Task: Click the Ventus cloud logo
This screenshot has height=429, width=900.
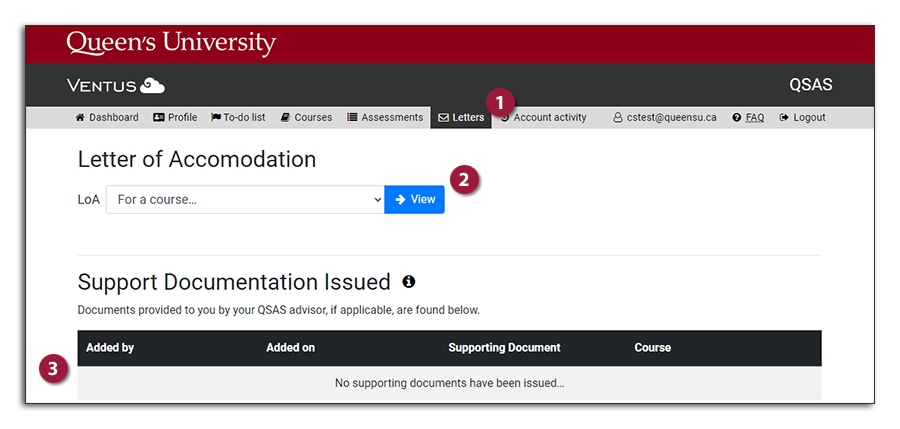Action: point(152,85)
